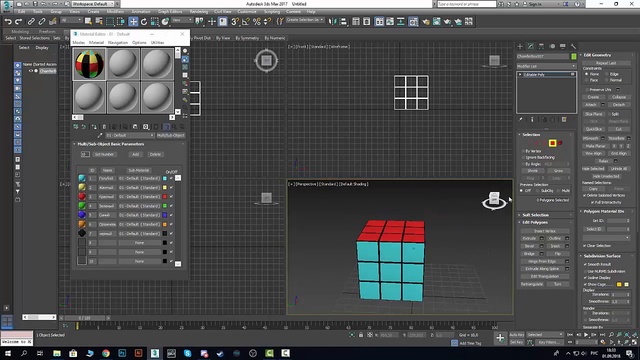640x360 pixels.
Task: Toggle On/Off checkbox for sub-material 7
Action: click(x=171, y=233)
